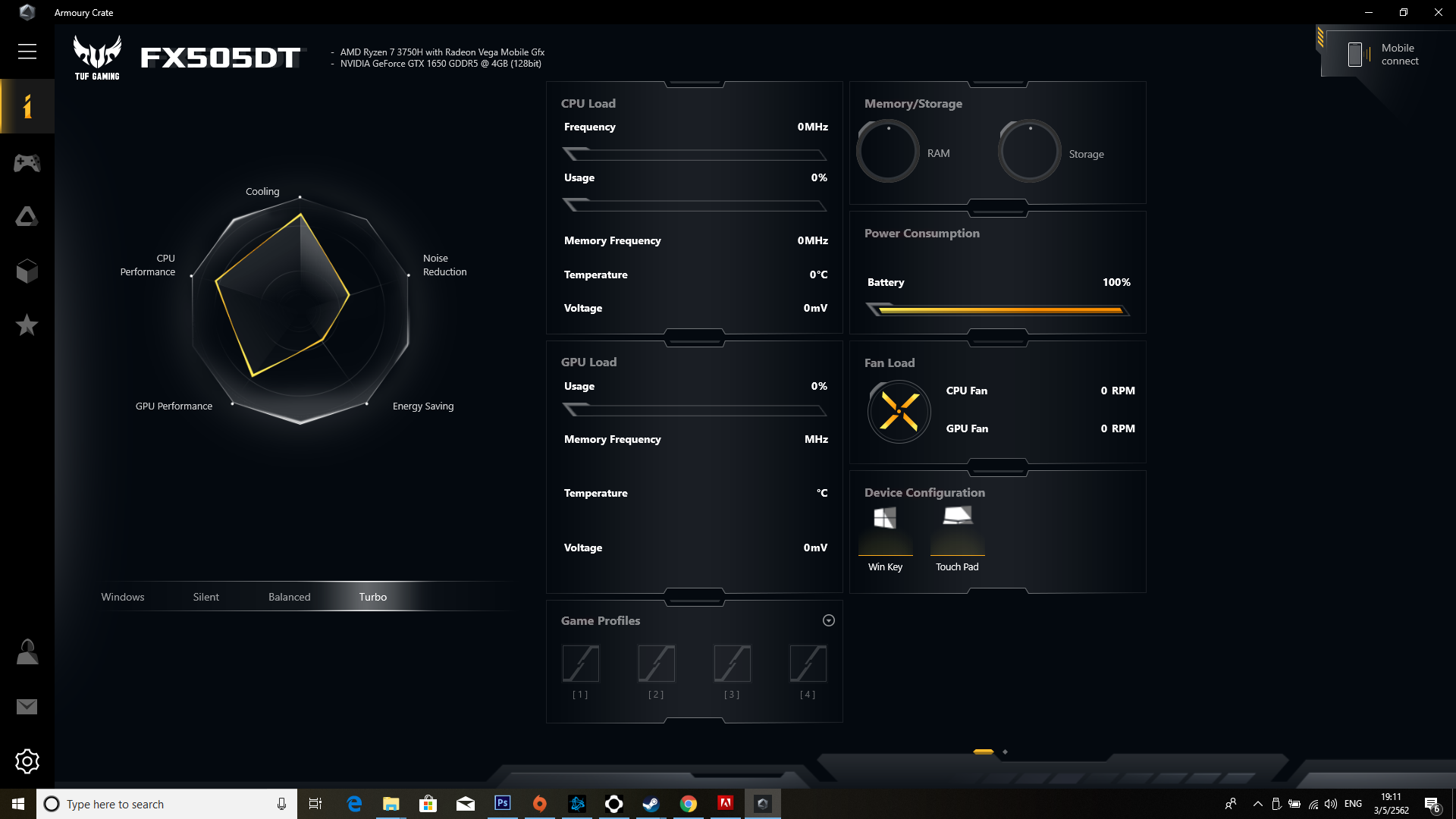This screenshot has height=819, width=1456.
Task: Open Adobe app from the taskbar
Action: (x=725, y=804)
